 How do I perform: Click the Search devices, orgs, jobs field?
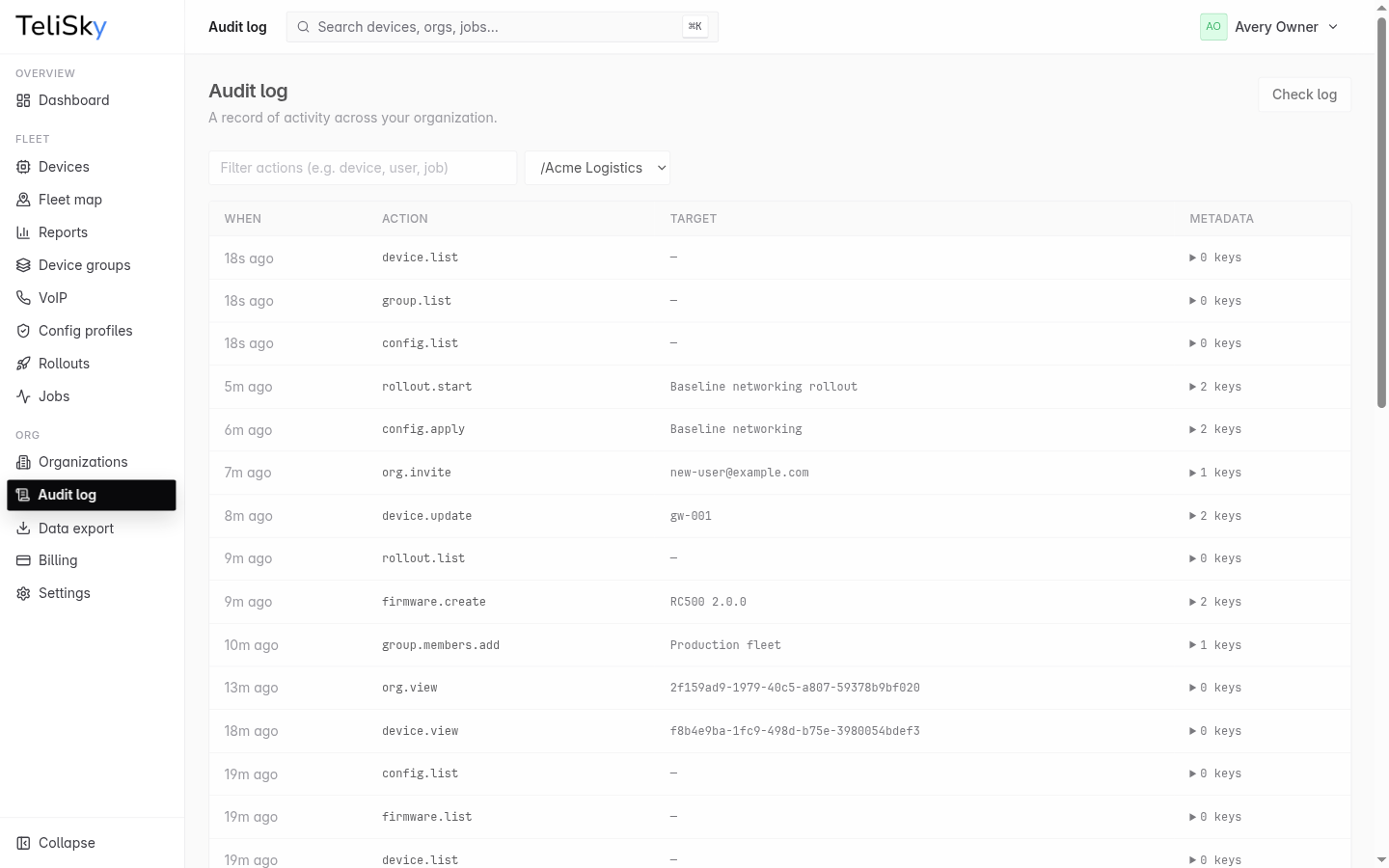coord(503,27)
